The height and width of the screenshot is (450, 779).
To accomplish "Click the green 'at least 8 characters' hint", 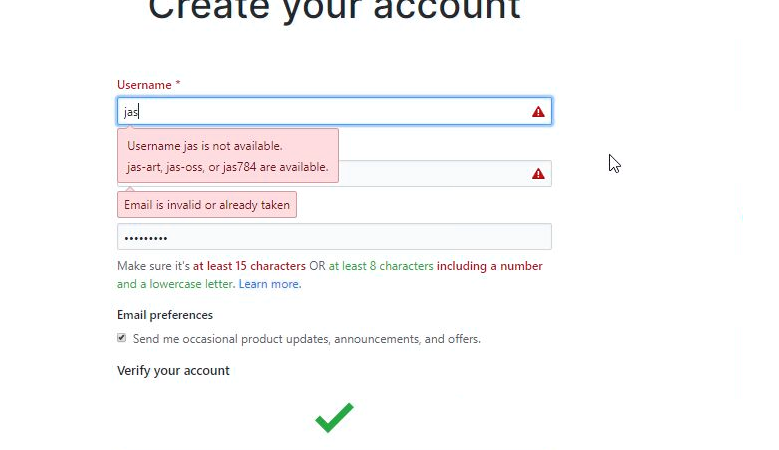I will click(381, 266).
